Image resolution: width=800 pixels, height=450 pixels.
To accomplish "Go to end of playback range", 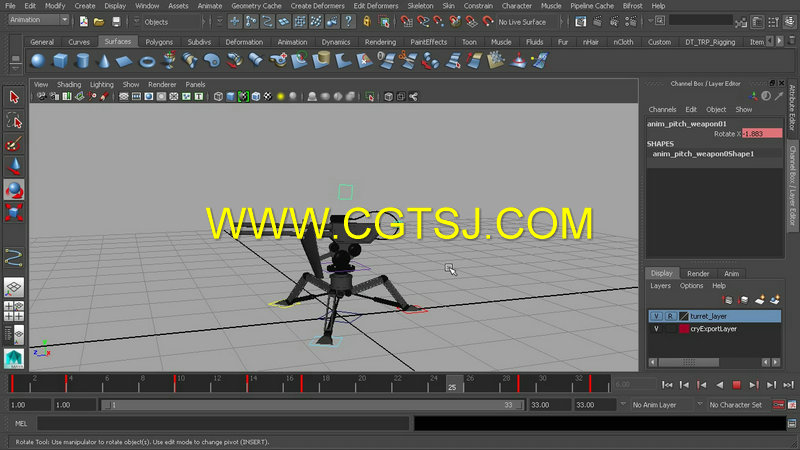I will pyautogui.click(x=789, y=385).
